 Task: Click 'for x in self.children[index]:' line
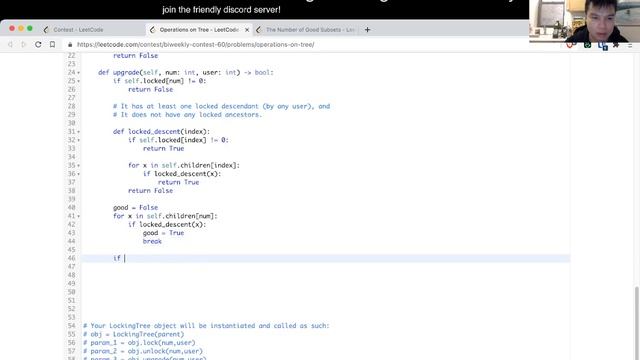point(184,165)
